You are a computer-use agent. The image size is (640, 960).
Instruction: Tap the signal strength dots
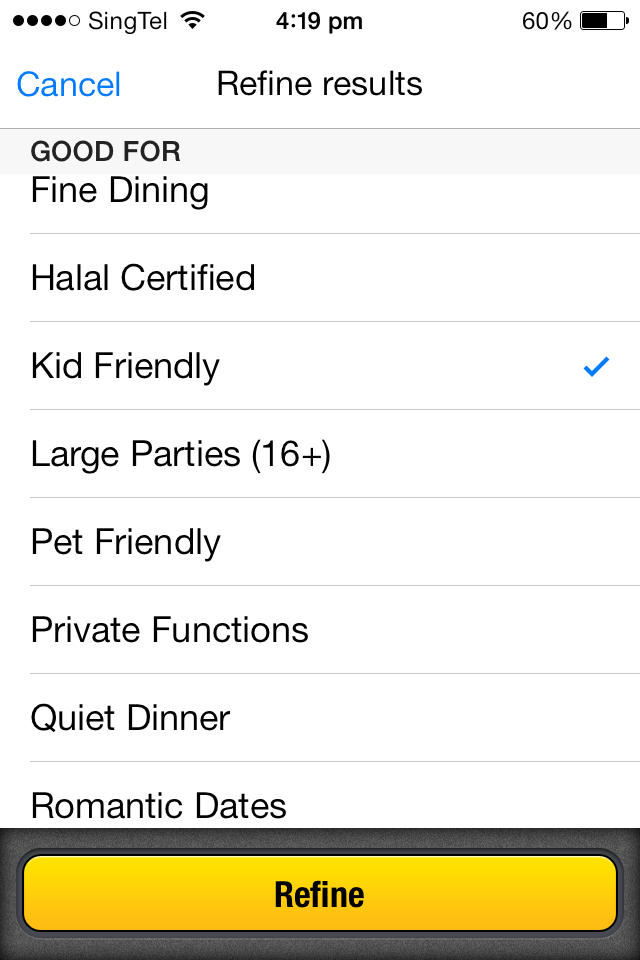click(x=45, y=21)
